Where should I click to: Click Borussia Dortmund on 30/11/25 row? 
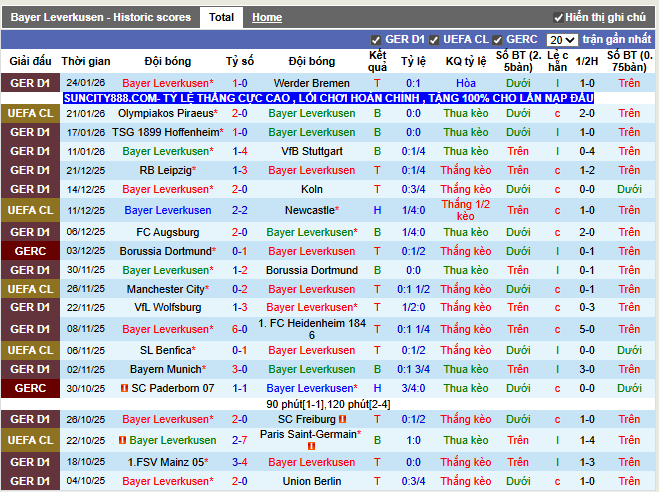[x=311, y=270]
